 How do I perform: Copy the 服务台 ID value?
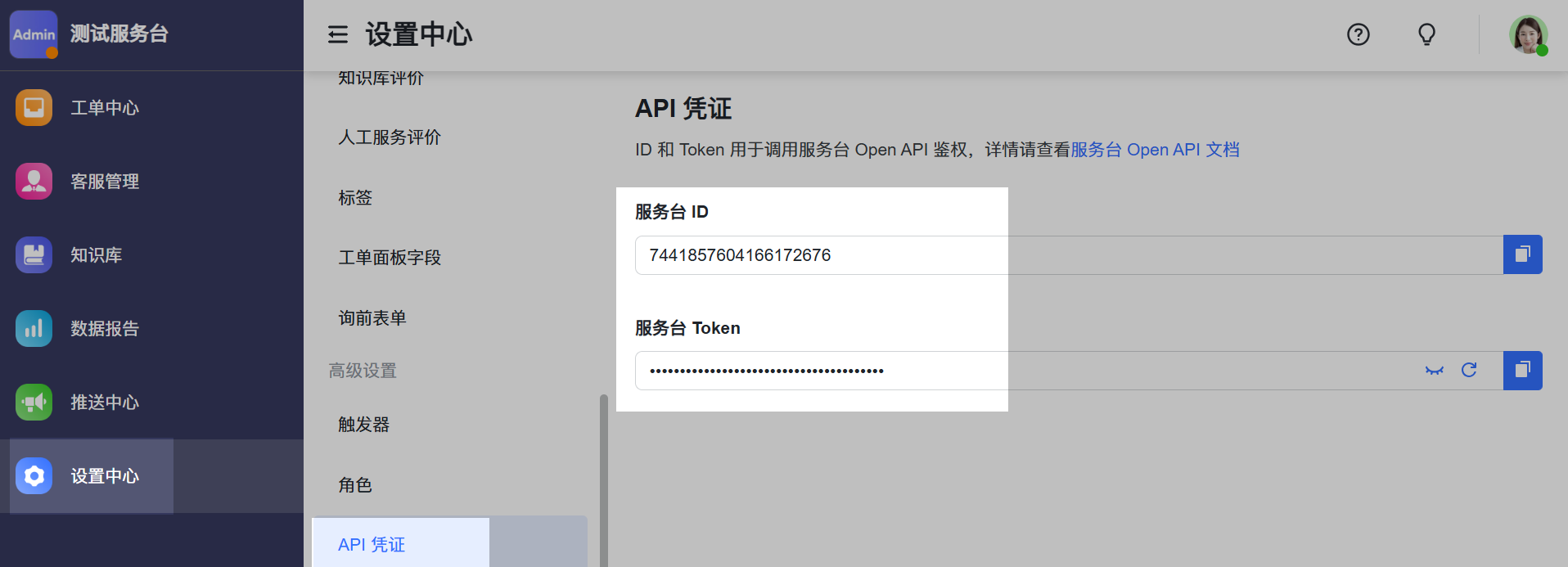(1522, 254)
